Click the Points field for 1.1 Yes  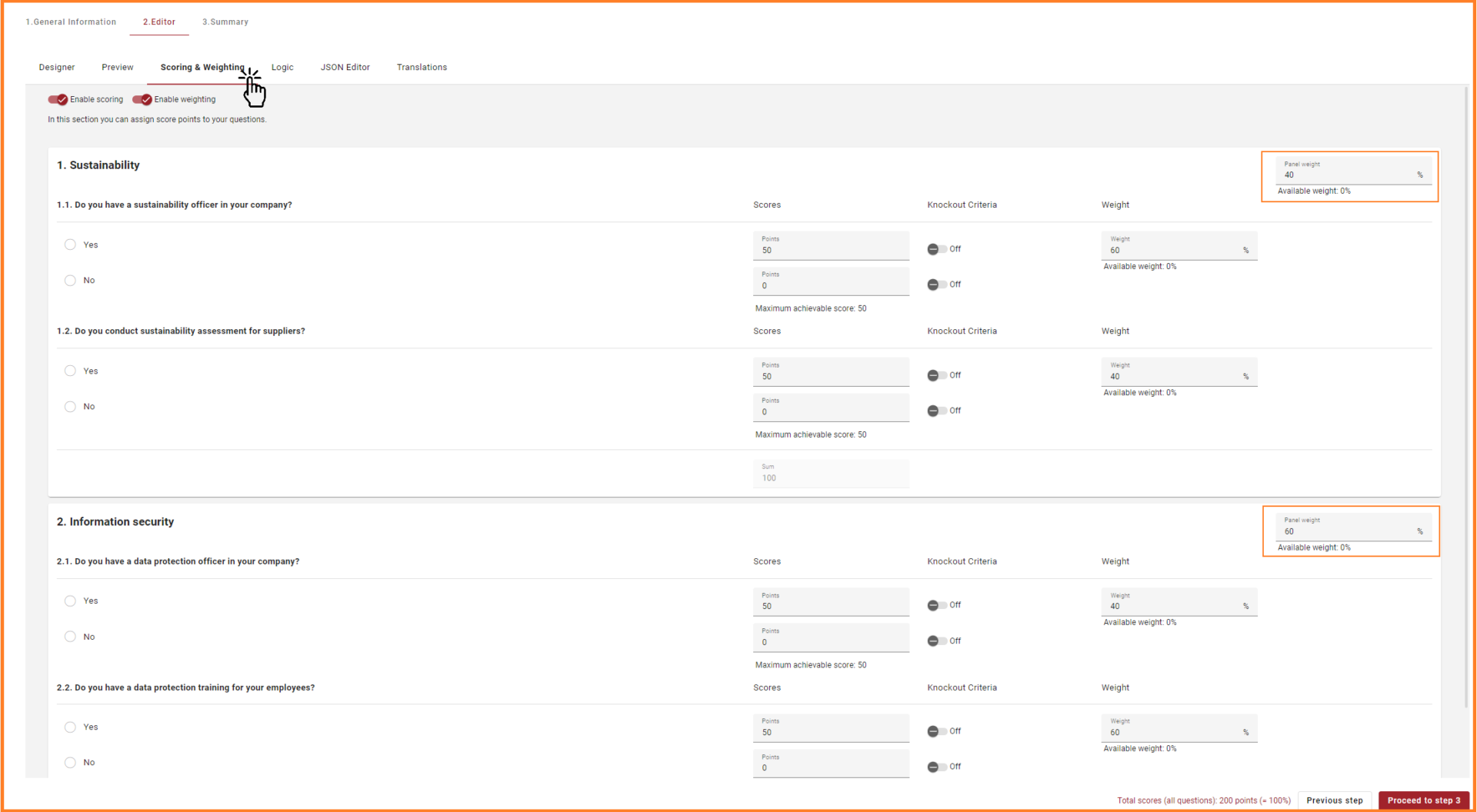click(830, 250)
